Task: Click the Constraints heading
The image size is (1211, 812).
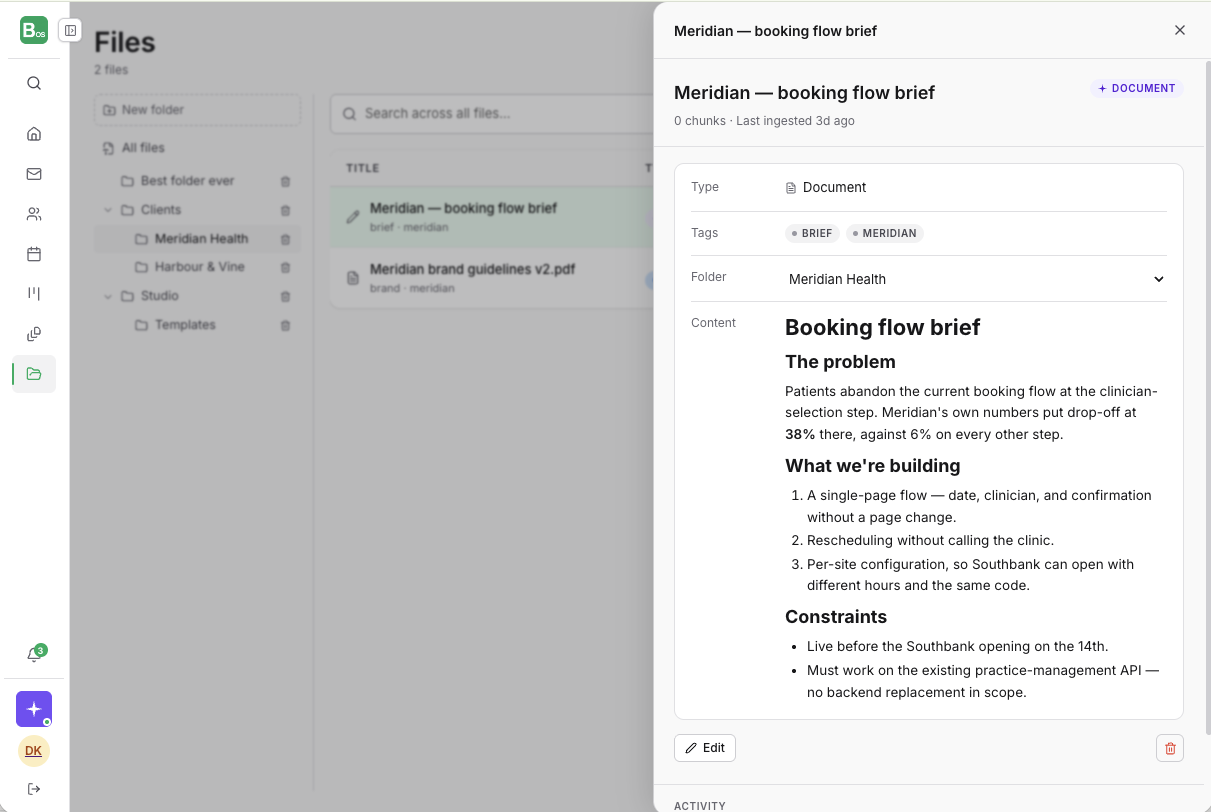Action: (836, 616)
